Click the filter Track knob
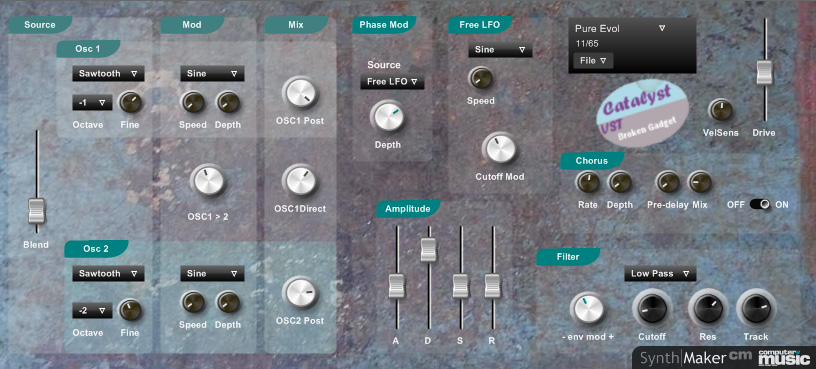The height and width of the screenshot is (369, 816). coord(756,308)
